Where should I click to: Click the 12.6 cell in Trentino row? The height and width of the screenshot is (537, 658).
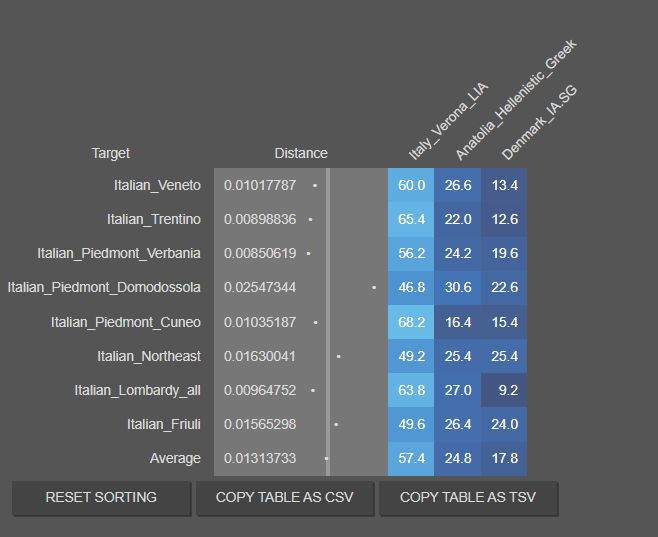point(504,219)
